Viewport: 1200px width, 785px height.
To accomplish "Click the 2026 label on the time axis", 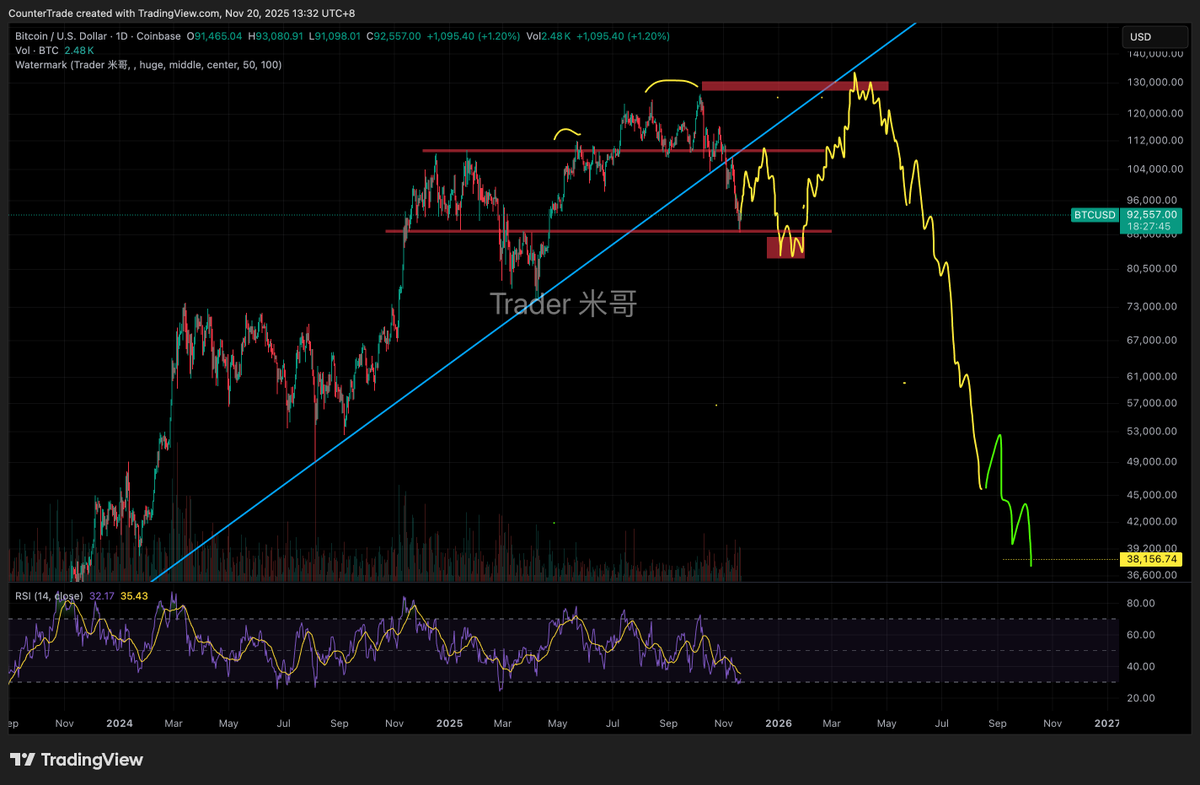I will coord(778,722).
